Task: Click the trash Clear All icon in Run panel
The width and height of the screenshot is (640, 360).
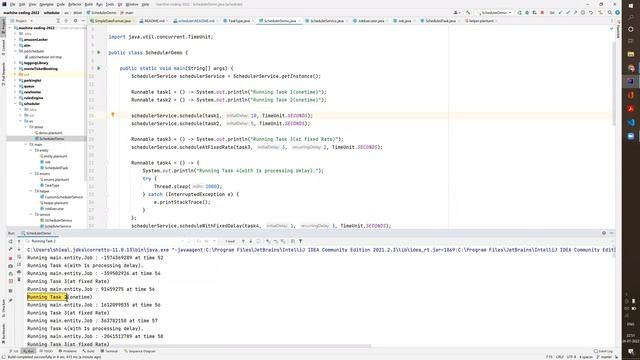Action: pyautogui.click(x=19, y=280)
